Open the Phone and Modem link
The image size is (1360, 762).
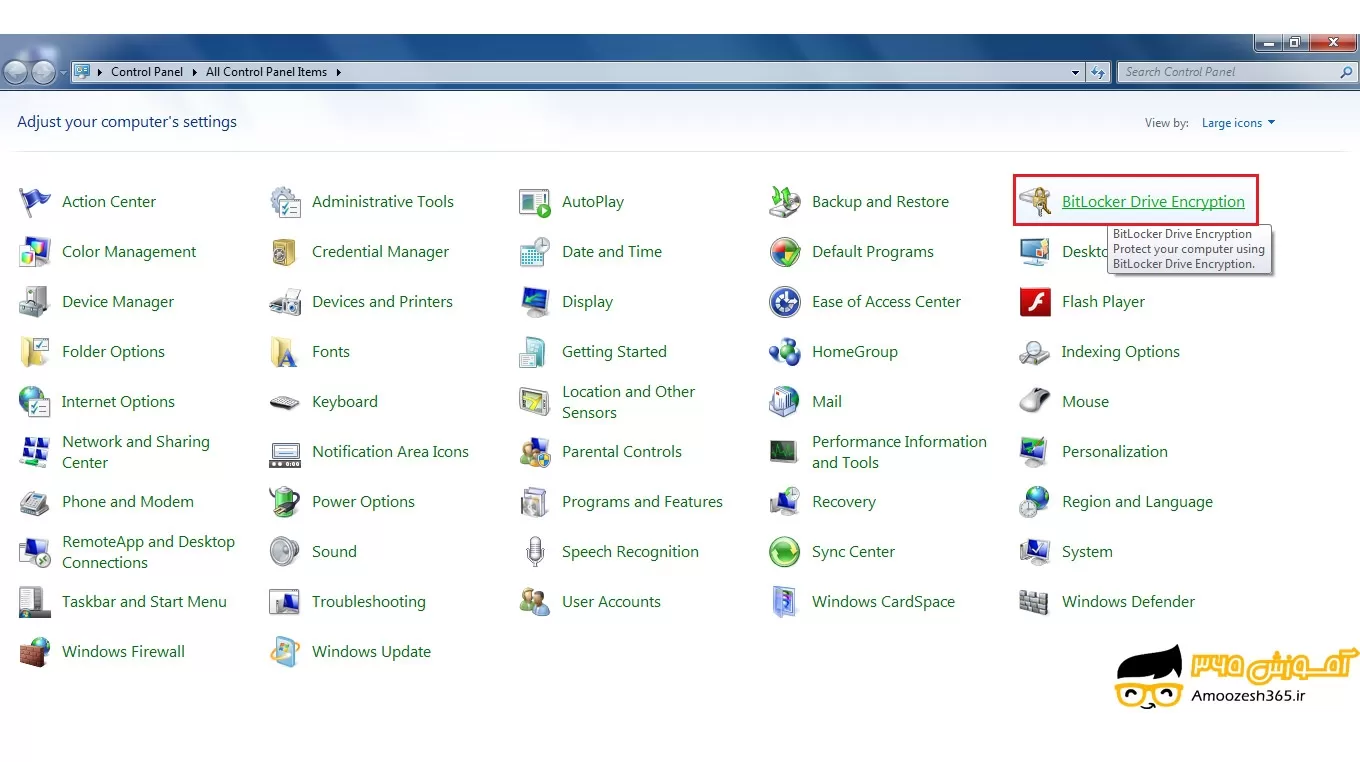pos(128,502)
